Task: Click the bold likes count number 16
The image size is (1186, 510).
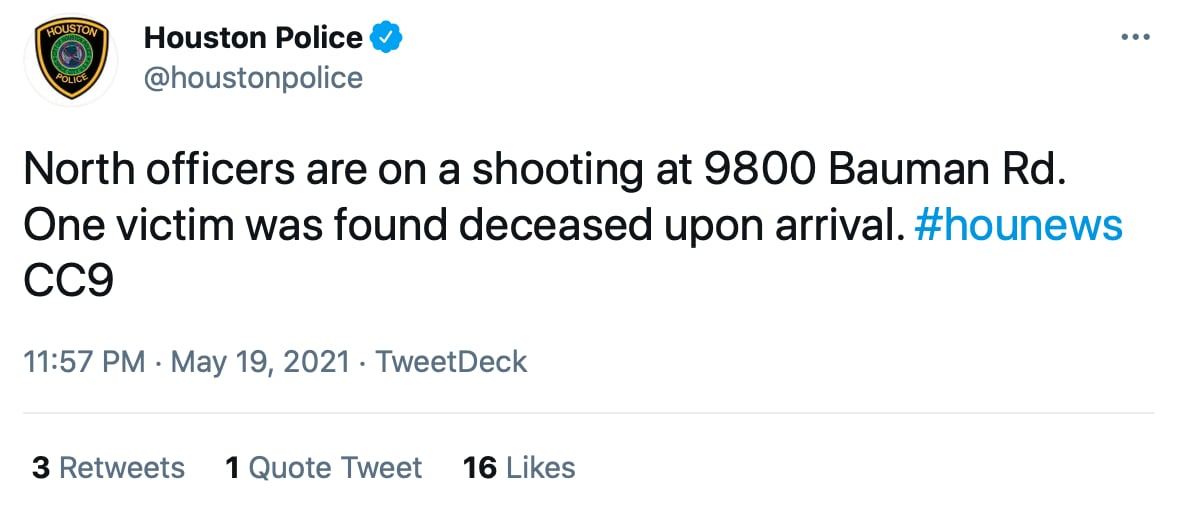Action: click(480, 467)
